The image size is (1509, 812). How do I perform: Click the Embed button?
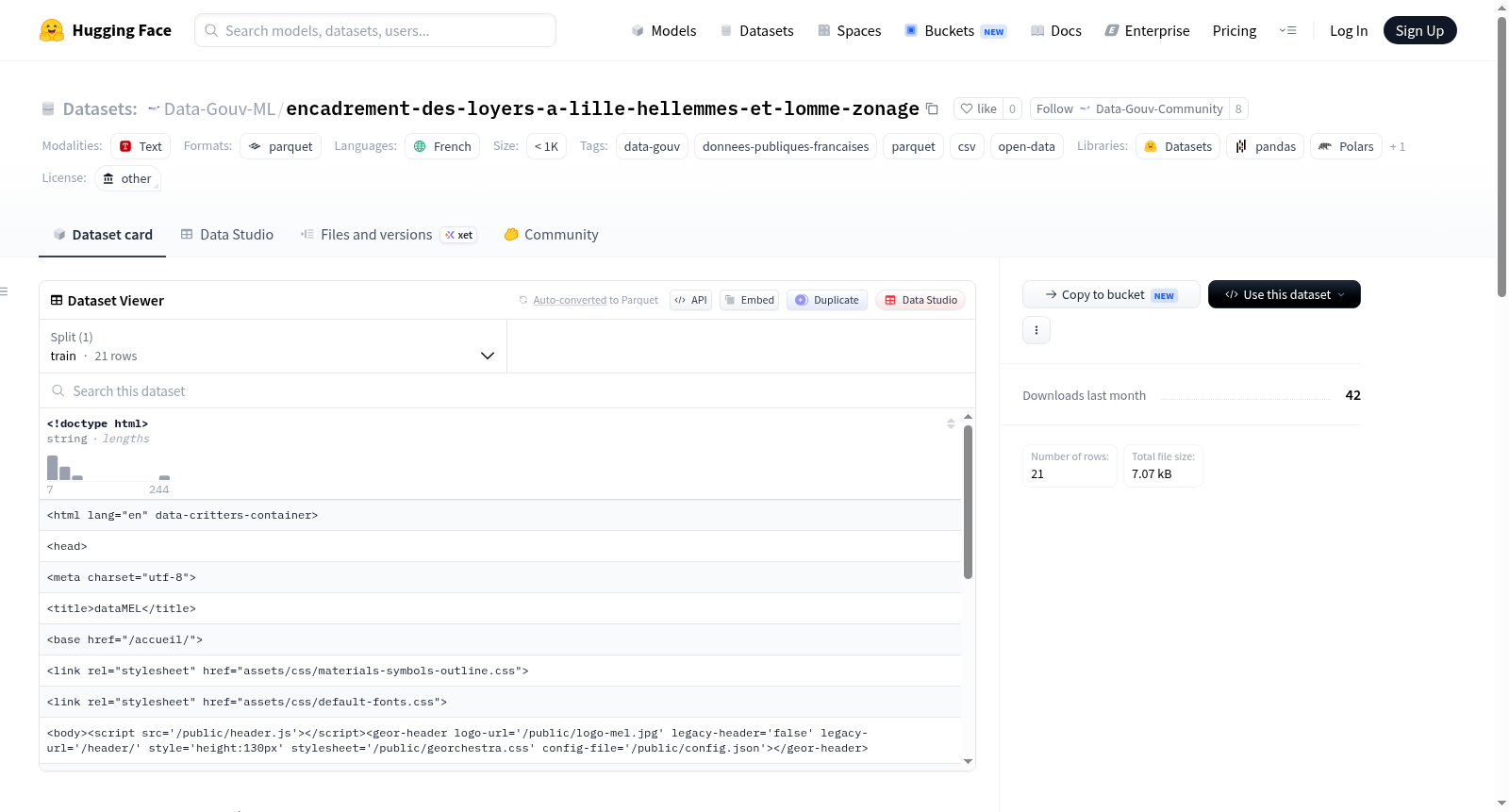point(749,300)
